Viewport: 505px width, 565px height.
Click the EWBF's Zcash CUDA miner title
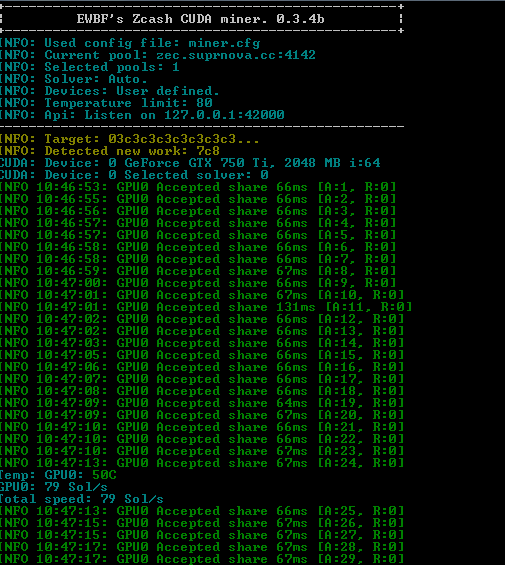pos(200,19)
